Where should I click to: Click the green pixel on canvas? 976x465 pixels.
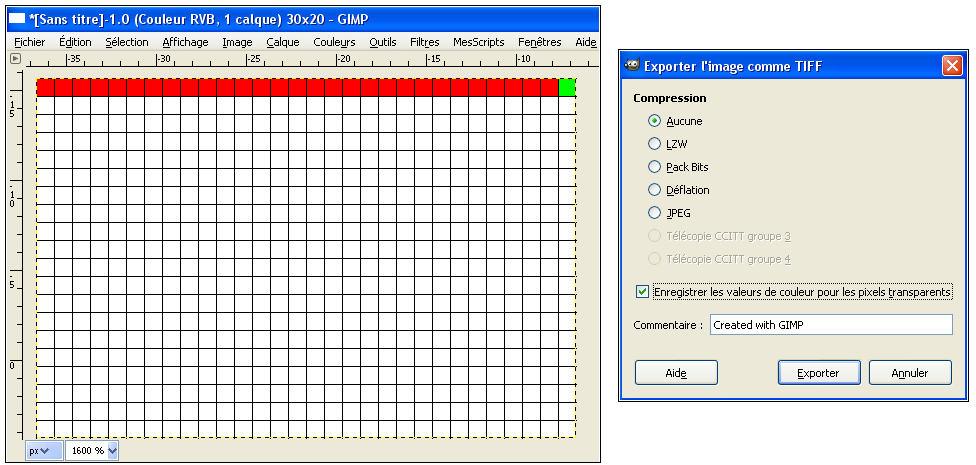point(567,88)
